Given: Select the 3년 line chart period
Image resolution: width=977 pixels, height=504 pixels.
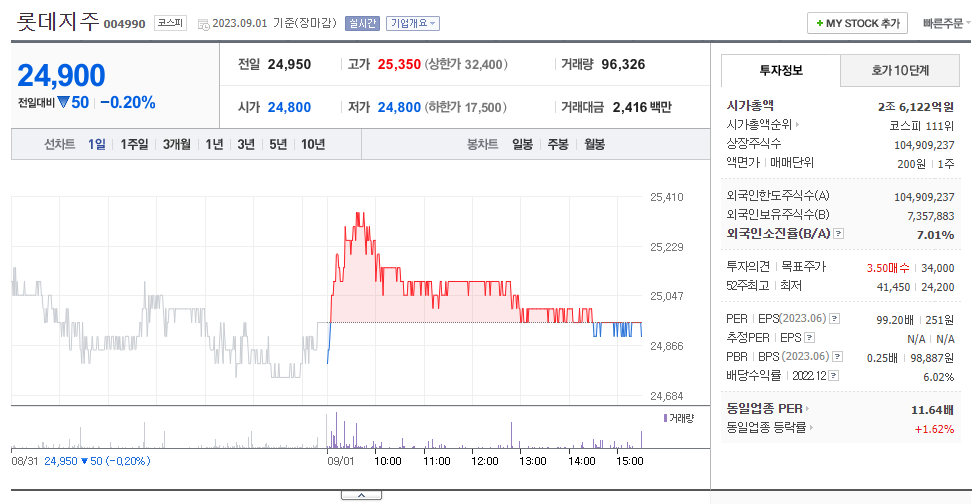Looking at the screenshot, I should [246, 145].
